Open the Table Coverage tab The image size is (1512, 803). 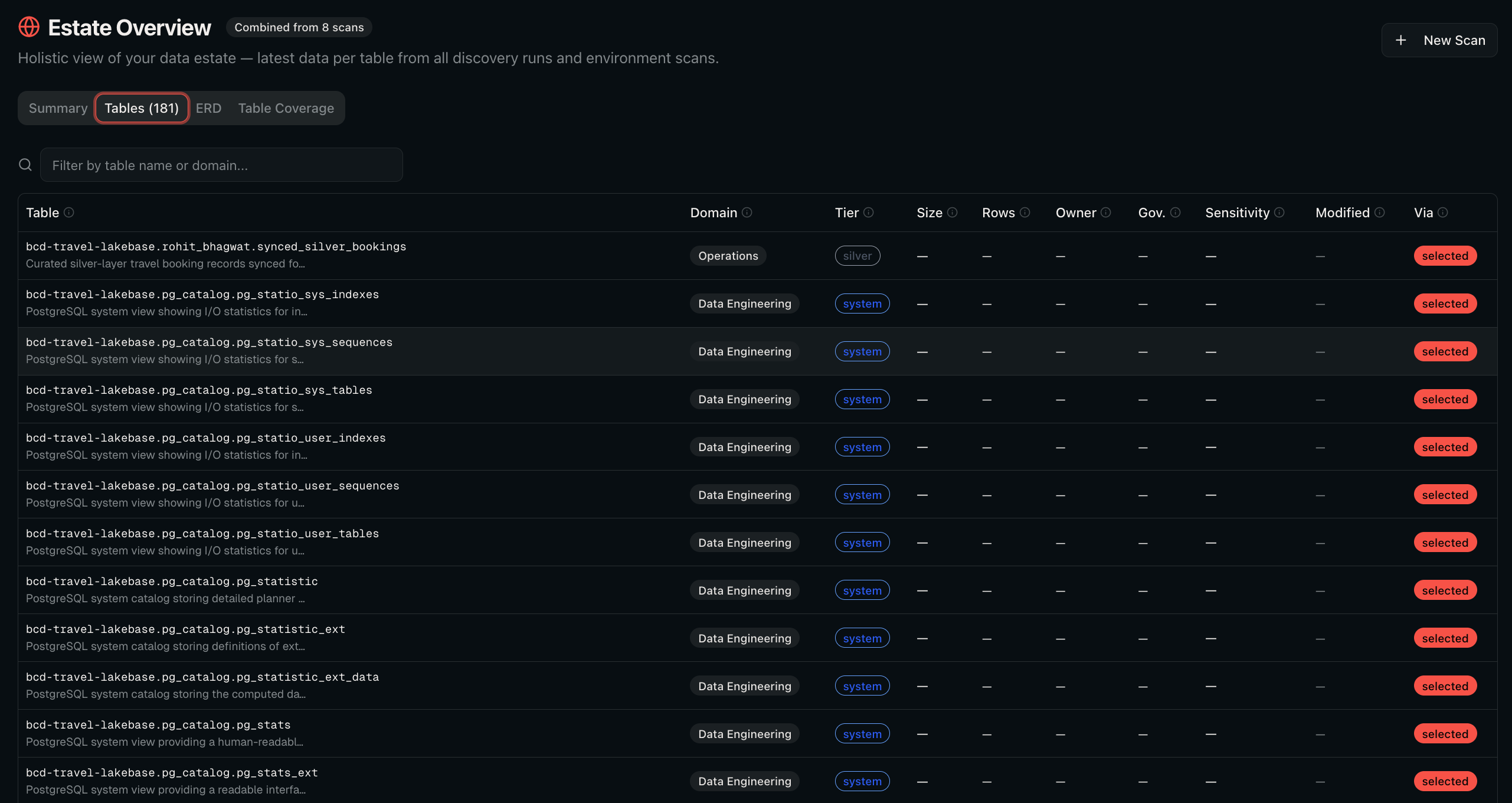point(286,108)
